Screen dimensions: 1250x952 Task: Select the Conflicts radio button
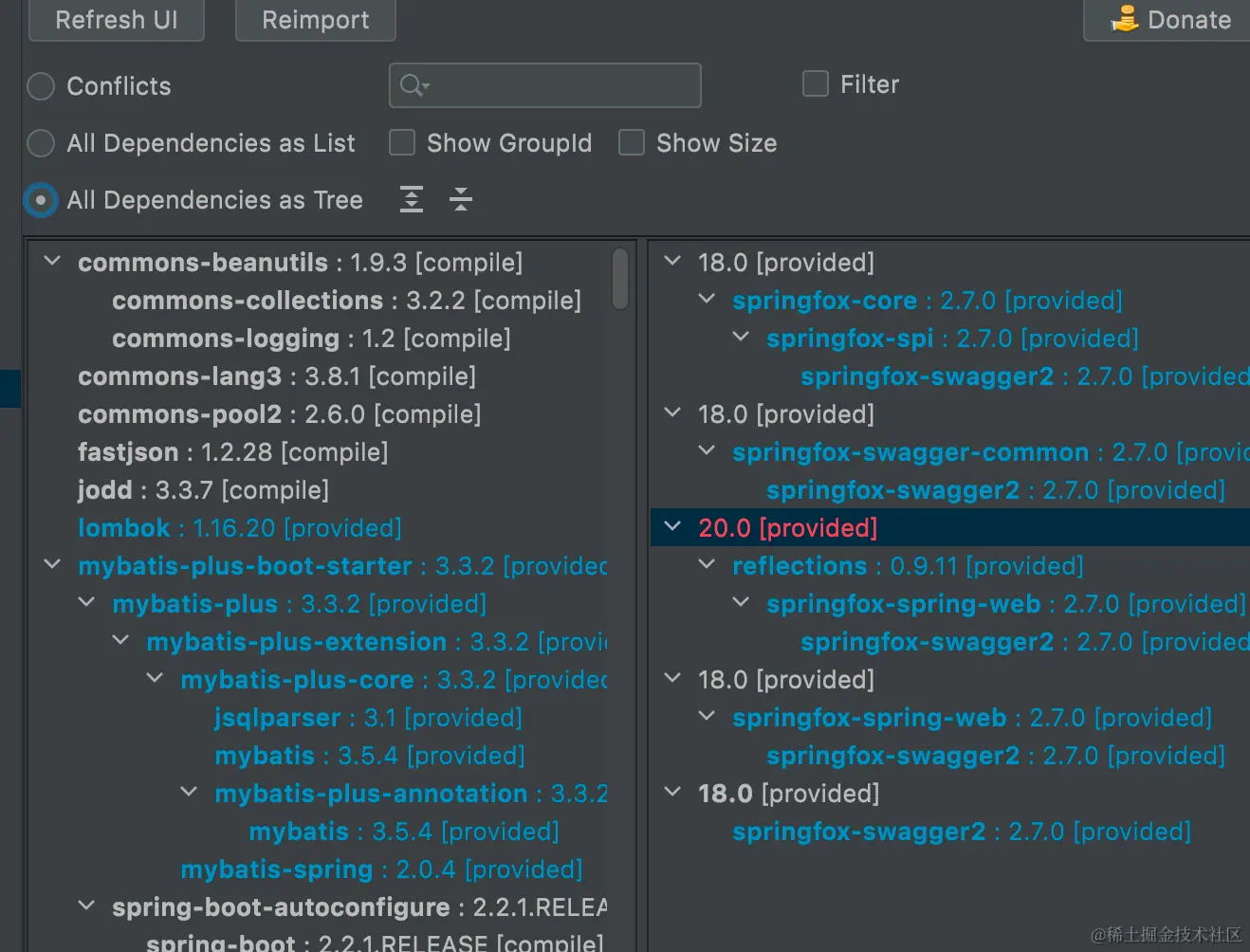pyautogui.click(x=41, y=86)
